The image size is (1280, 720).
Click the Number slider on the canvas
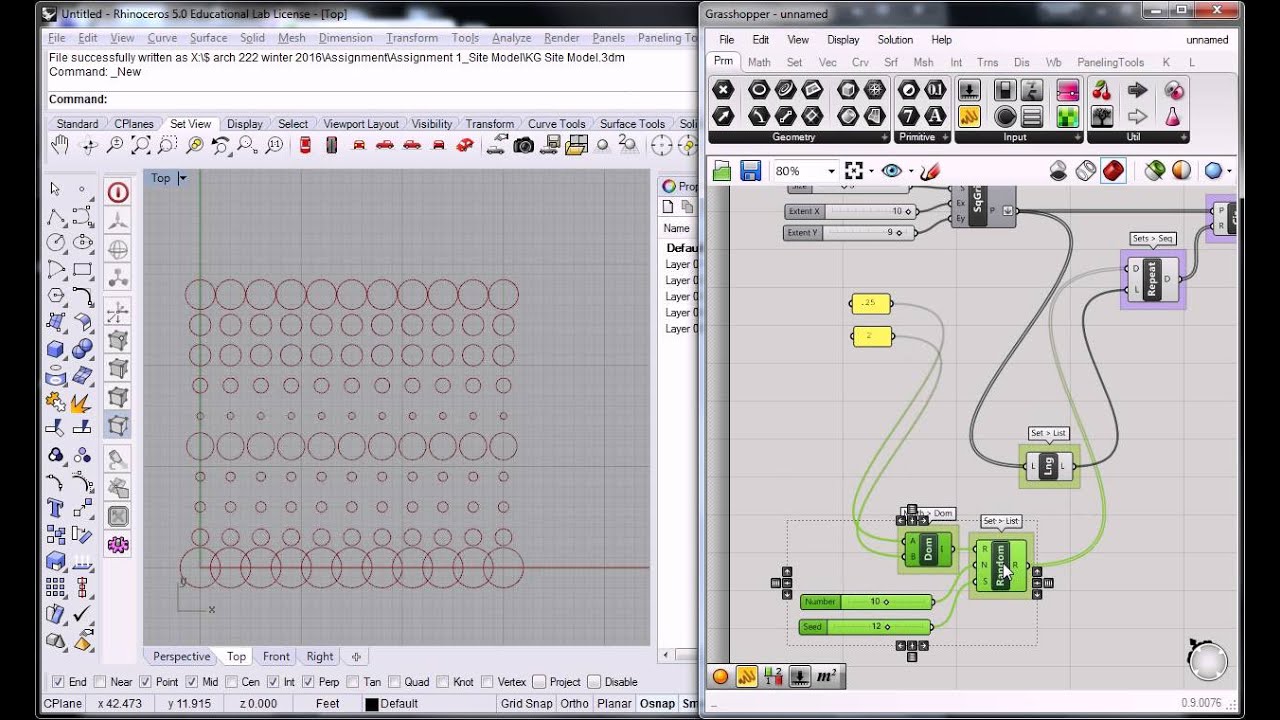[x=866, y=602]
